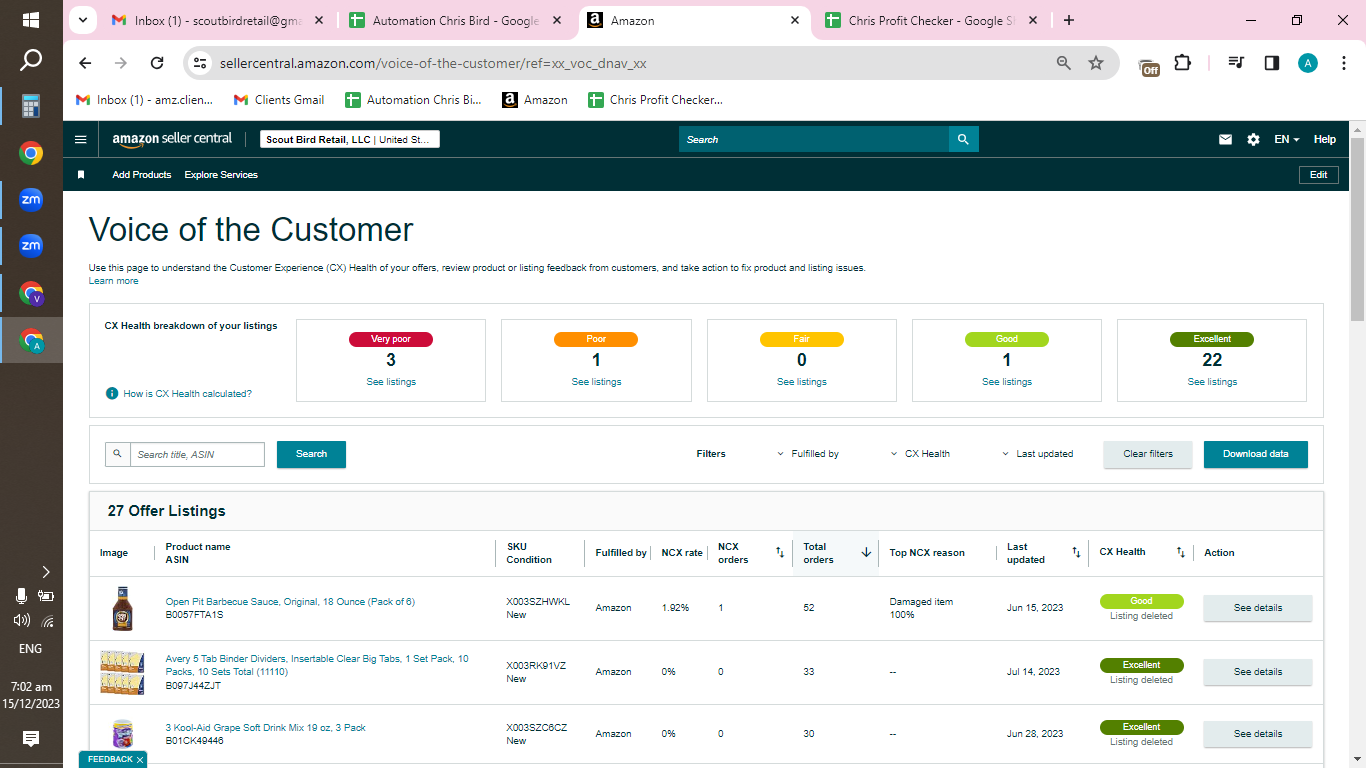Click Download data button
The height and width of the screenshot is (768, 1366).
(1256, 454)
